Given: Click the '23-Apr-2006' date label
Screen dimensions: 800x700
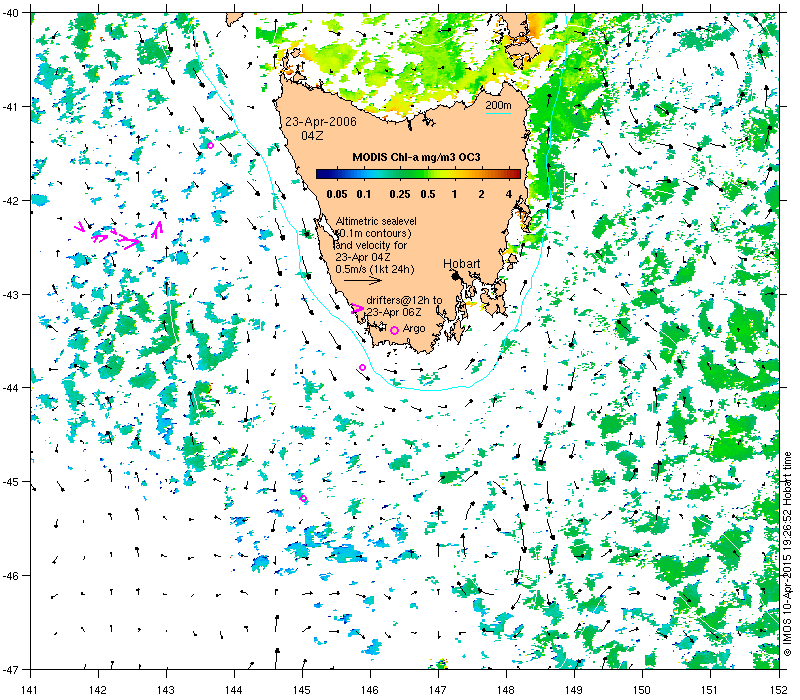Looking at the screenshot, I should pyautogui.click(x=320, y=122).
